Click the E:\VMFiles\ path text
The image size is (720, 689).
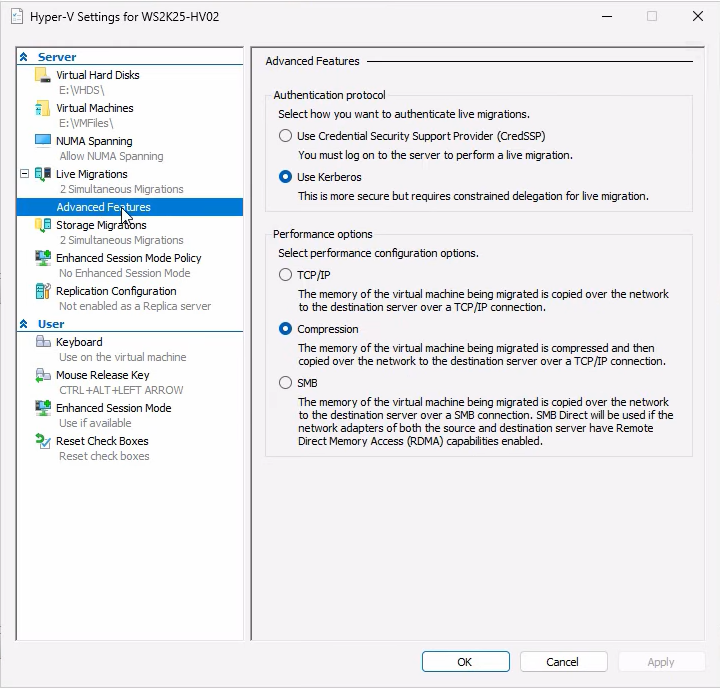86,123
